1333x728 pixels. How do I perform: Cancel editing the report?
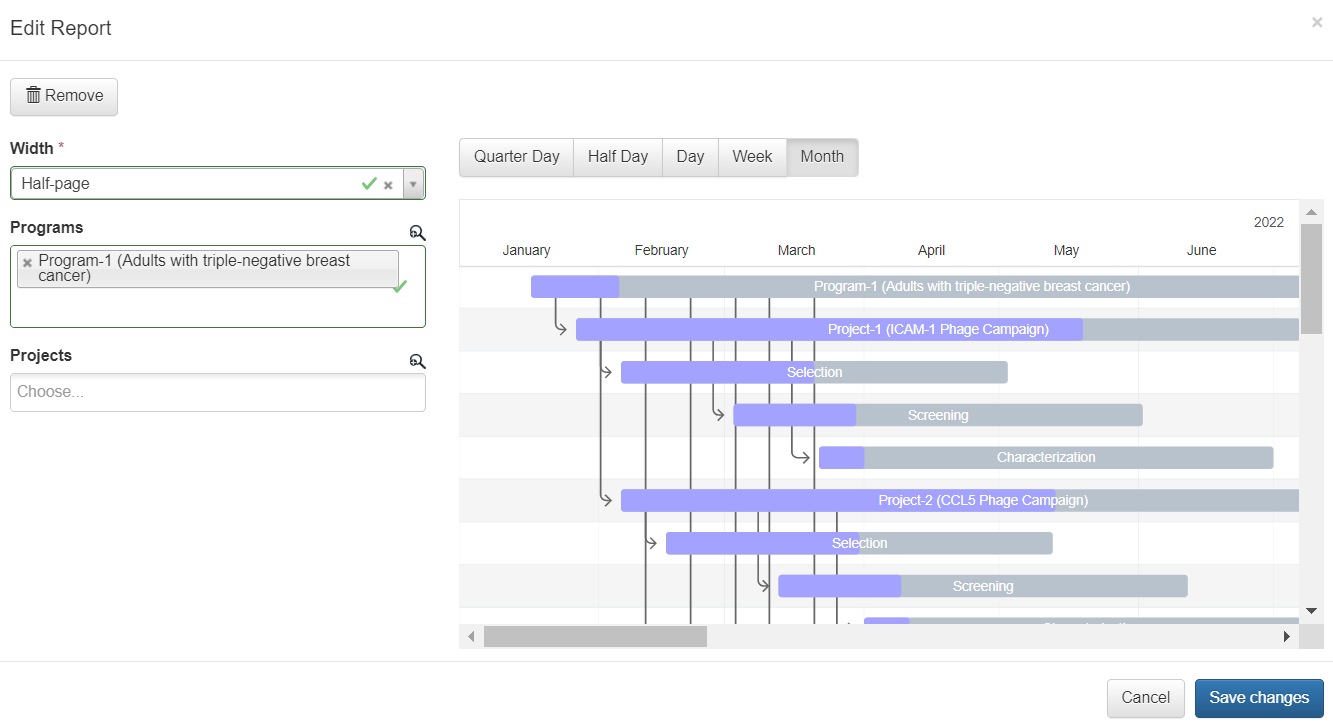click(1145, 698)
